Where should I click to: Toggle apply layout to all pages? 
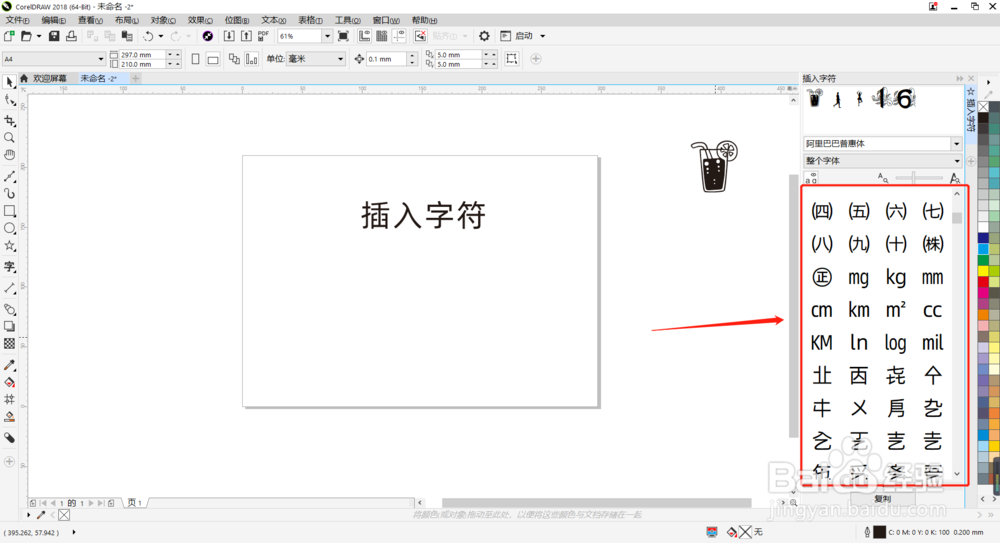click(234, 59)
